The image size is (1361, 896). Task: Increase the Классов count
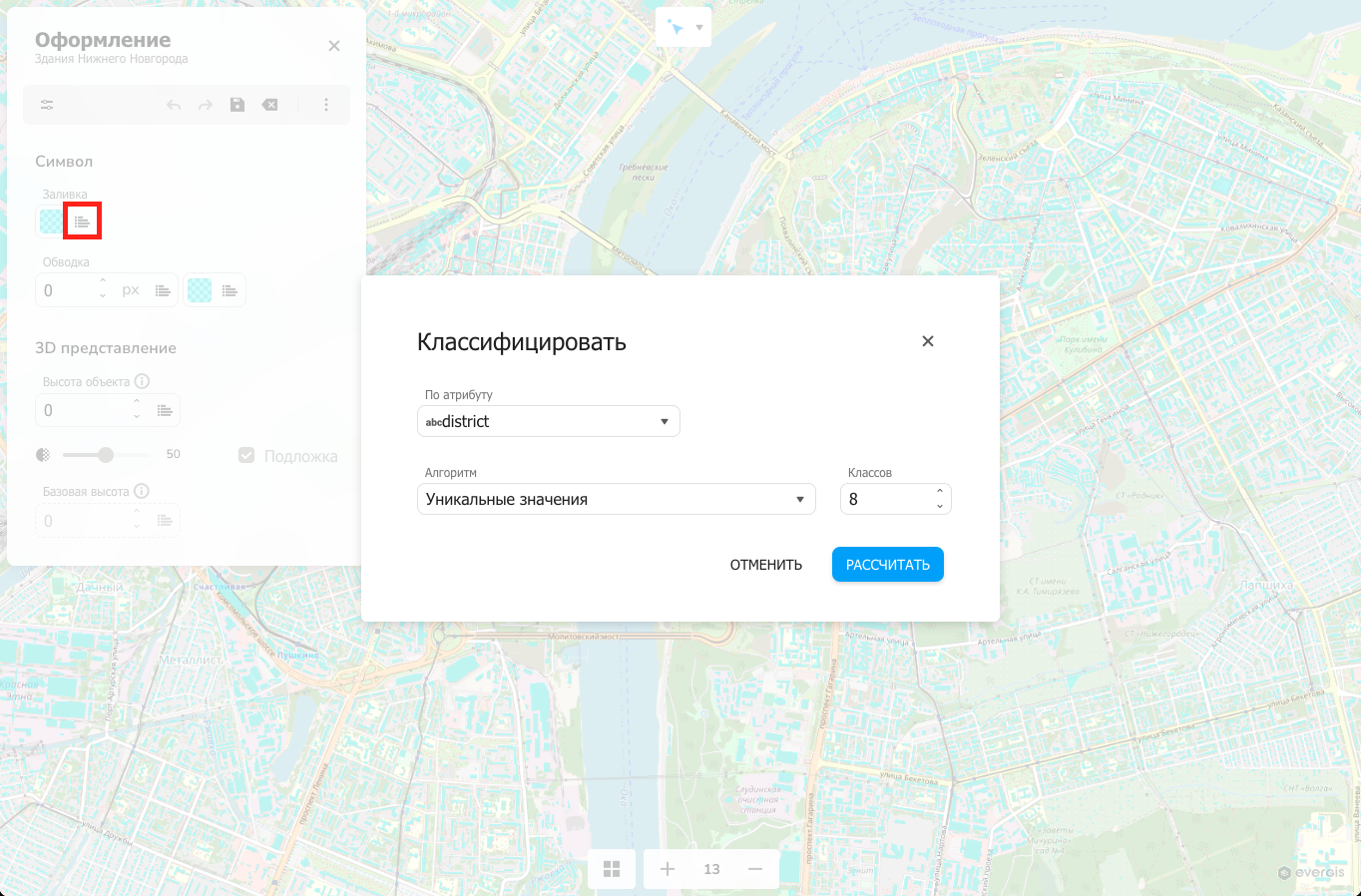(x=940, y=491)
